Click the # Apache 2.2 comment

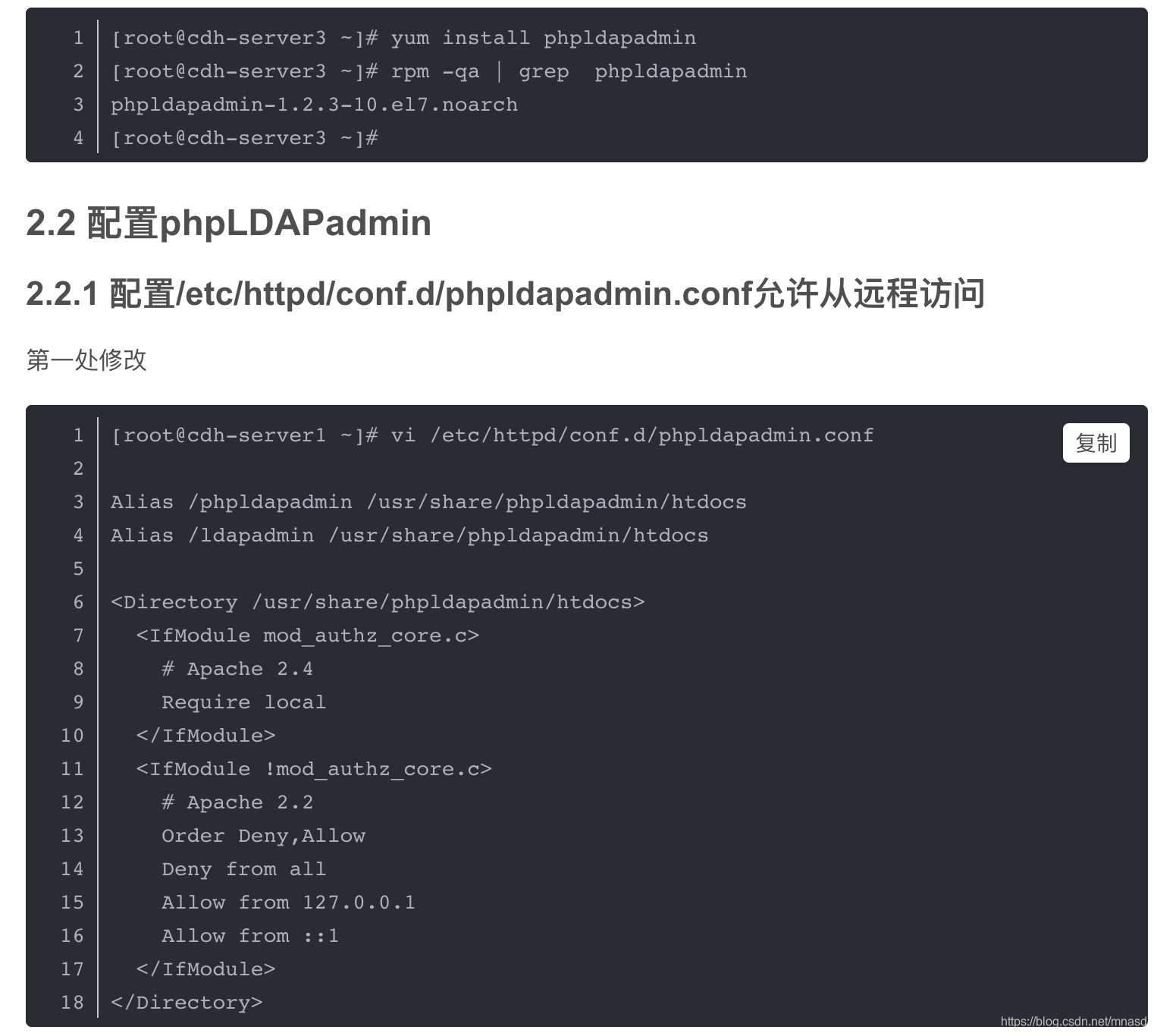click(237, 802)
